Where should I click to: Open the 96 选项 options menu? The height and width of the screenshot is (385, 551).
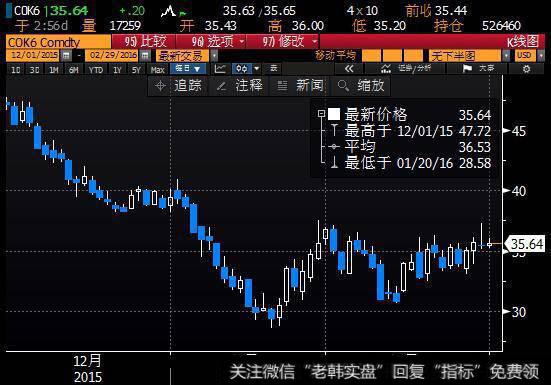point(212,42)
